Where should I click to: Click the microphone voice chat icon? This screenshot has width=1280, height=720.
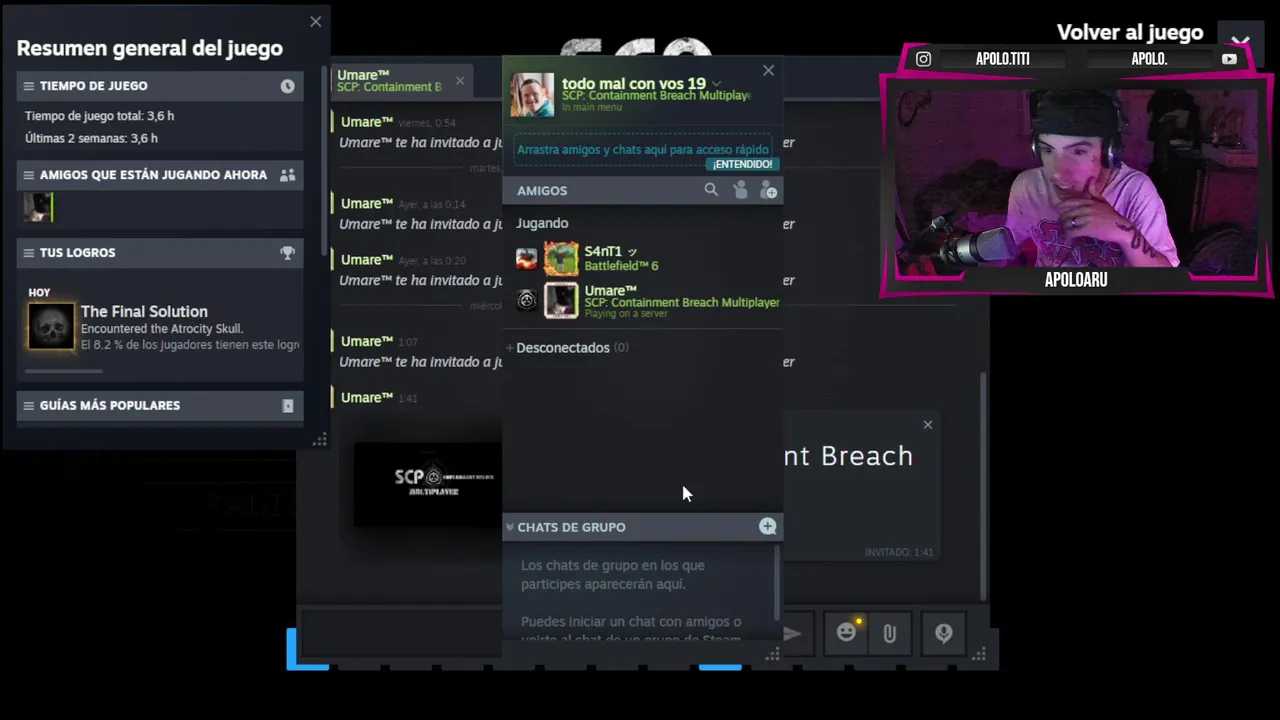943,633
